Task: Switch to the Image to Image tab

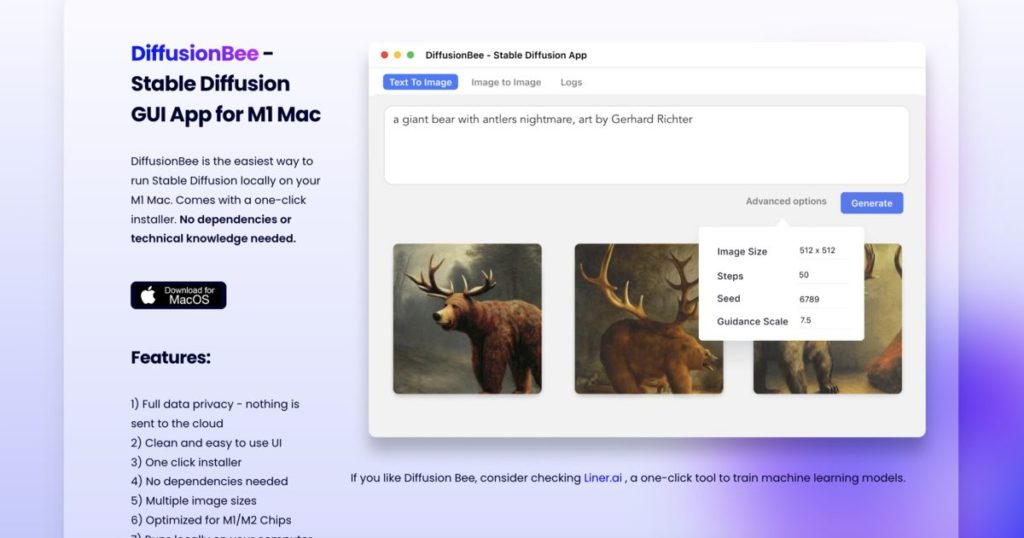Action: click(506, 82)
